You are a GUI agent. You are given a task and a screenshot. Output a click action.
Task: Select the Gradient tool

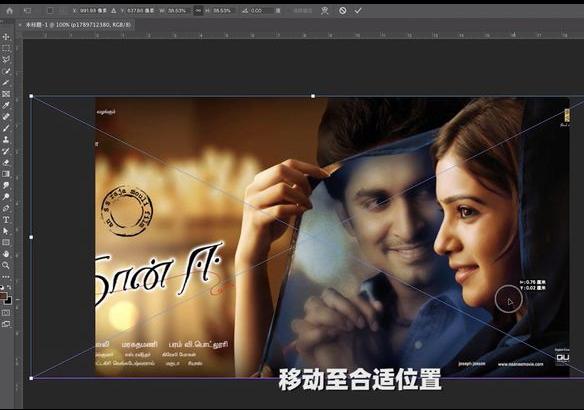(6, 174)
